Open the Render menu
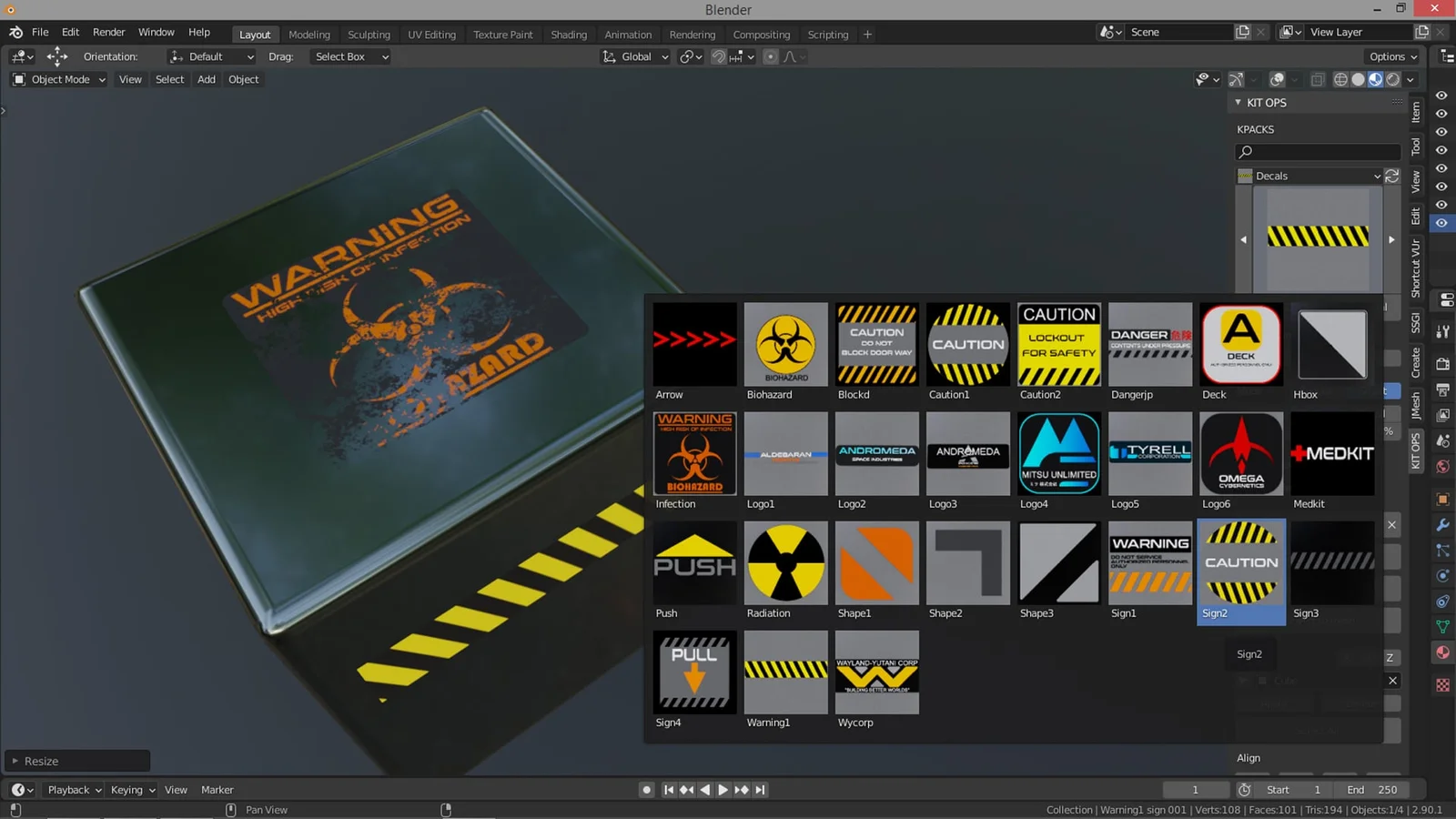 pos(108,32)
